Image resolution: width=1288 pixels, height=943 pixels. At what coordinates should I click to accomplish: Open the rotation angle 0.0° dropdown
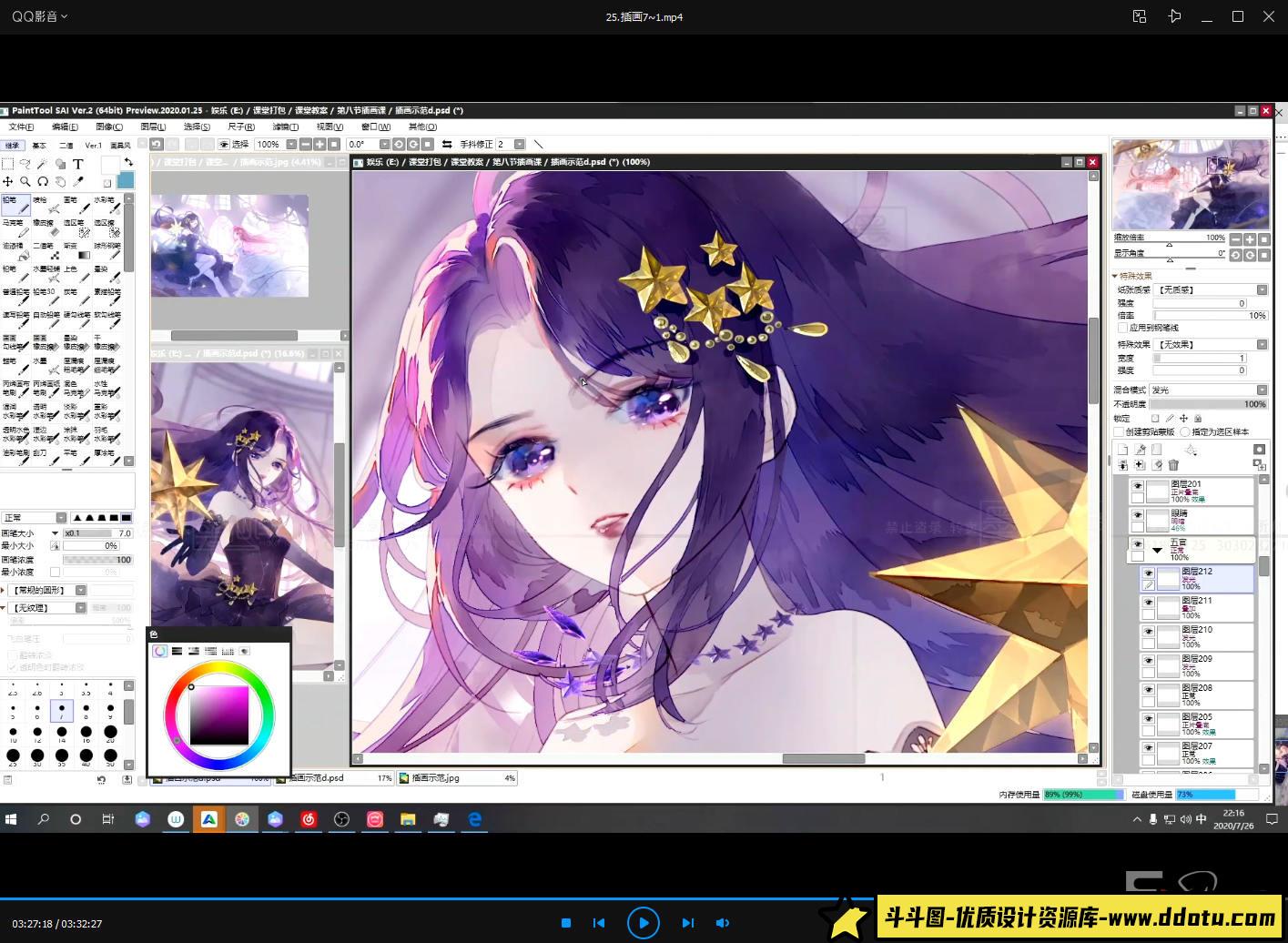point(384,144)
